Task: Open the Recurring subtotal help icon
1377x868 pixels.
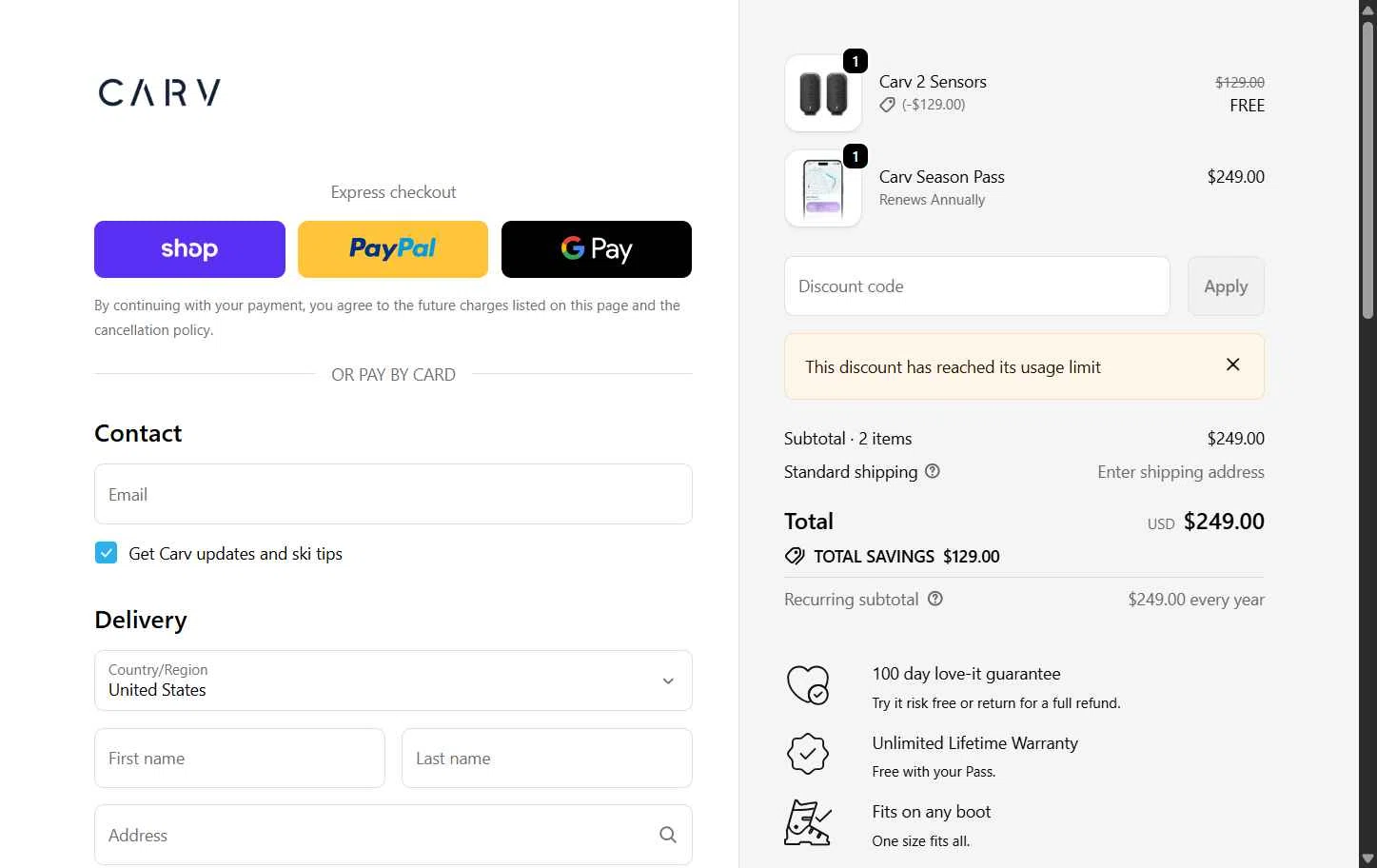Action: point(935,599)
